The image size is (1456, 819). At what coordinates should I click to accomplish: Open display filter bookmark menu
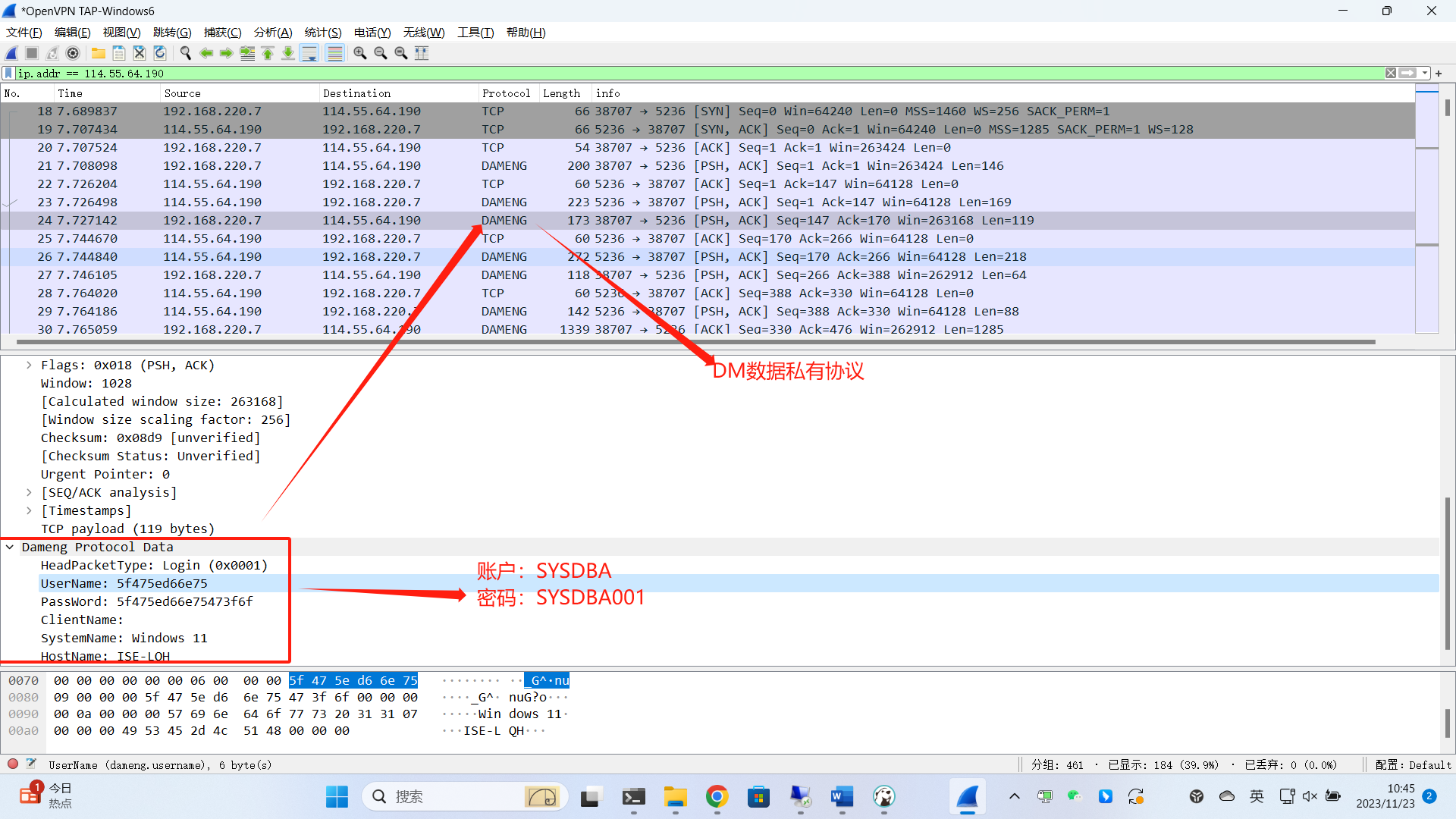coord(8,74)
